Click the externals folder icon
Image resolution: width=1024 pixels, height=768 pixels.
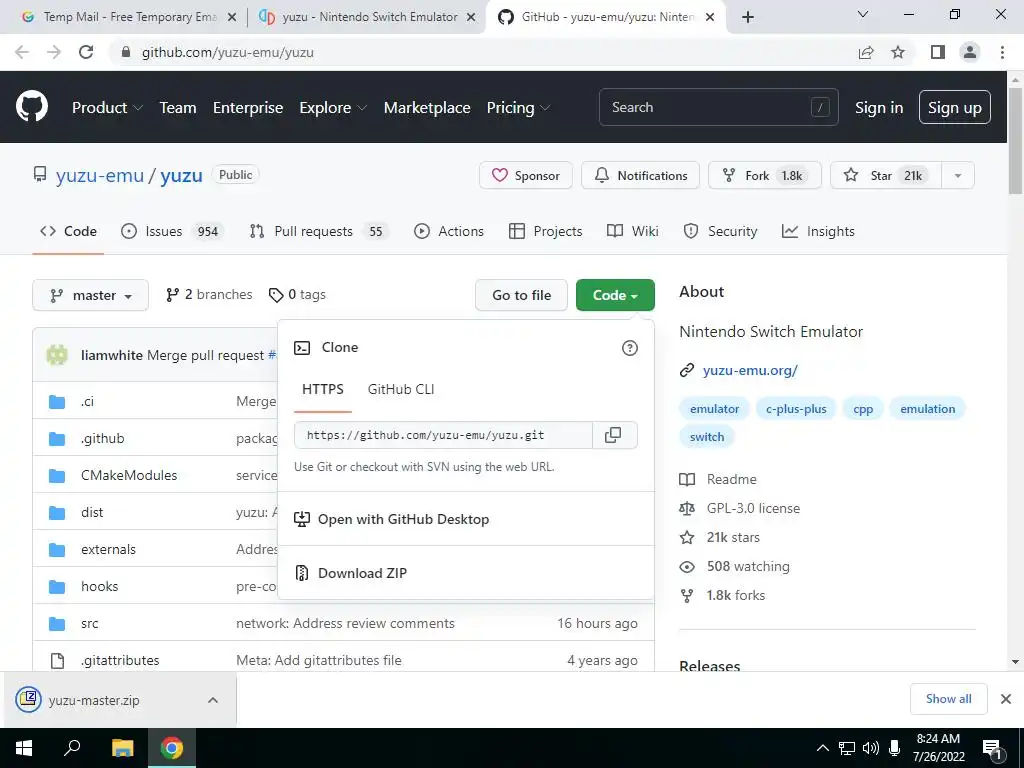[x=57, y=550]
